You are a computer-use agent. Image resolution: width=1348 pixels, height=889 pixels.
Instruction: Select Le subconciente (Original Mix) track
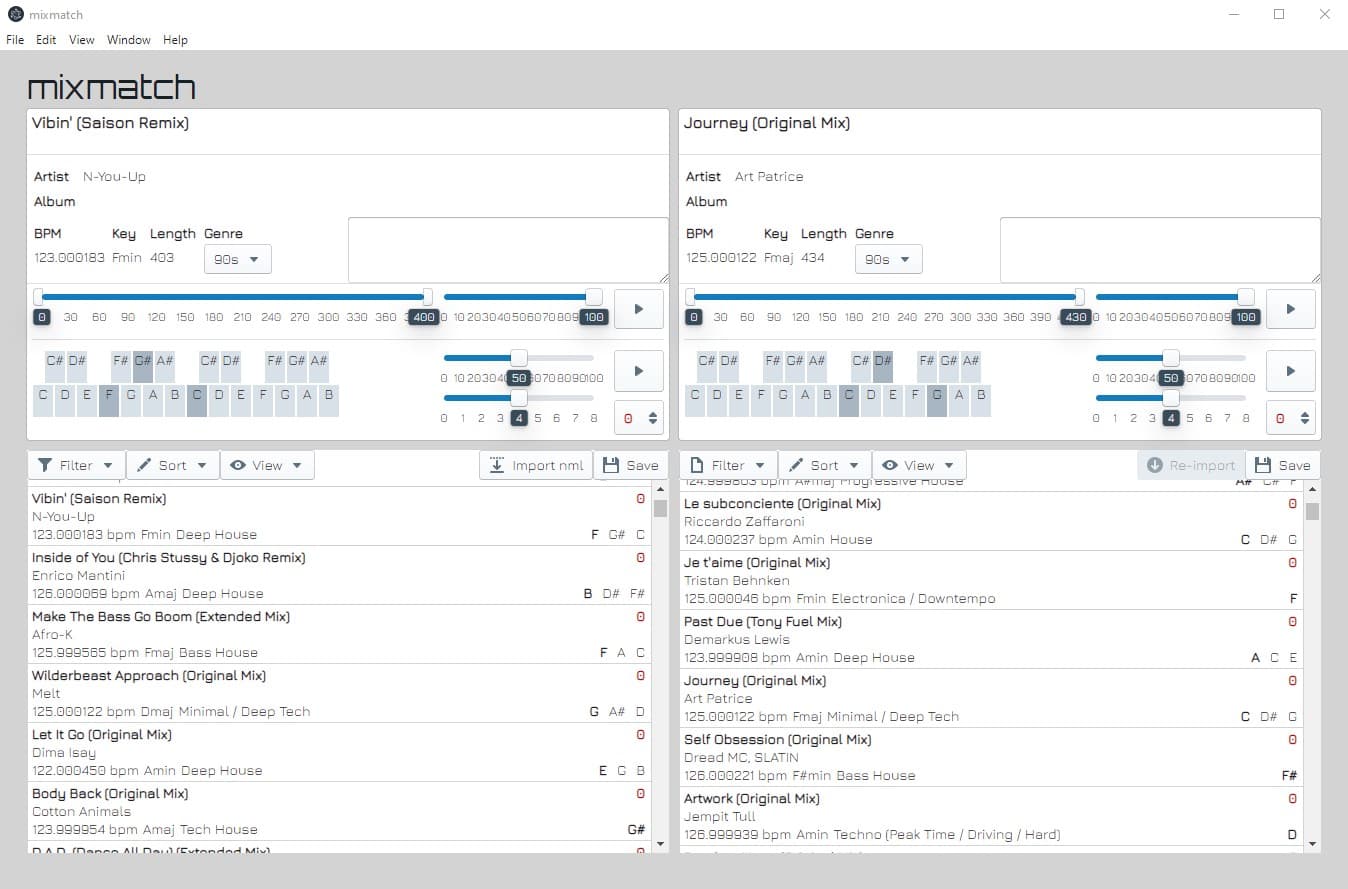pyautogui.click(x=991, y=521)
